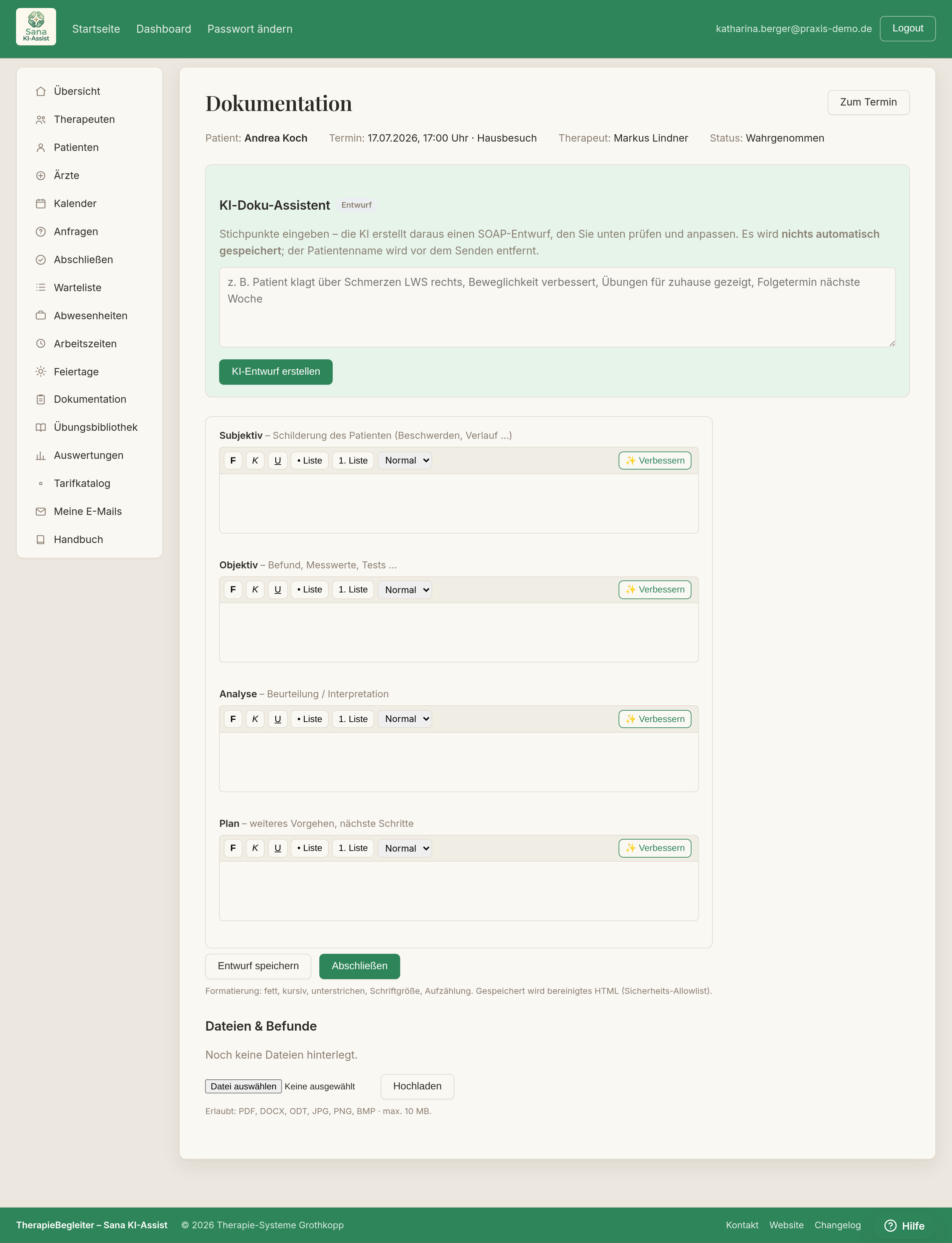Insert numbered 1. Liste in Objektiv editor
Screen dimensions: 952x1243
coord(353,590)
